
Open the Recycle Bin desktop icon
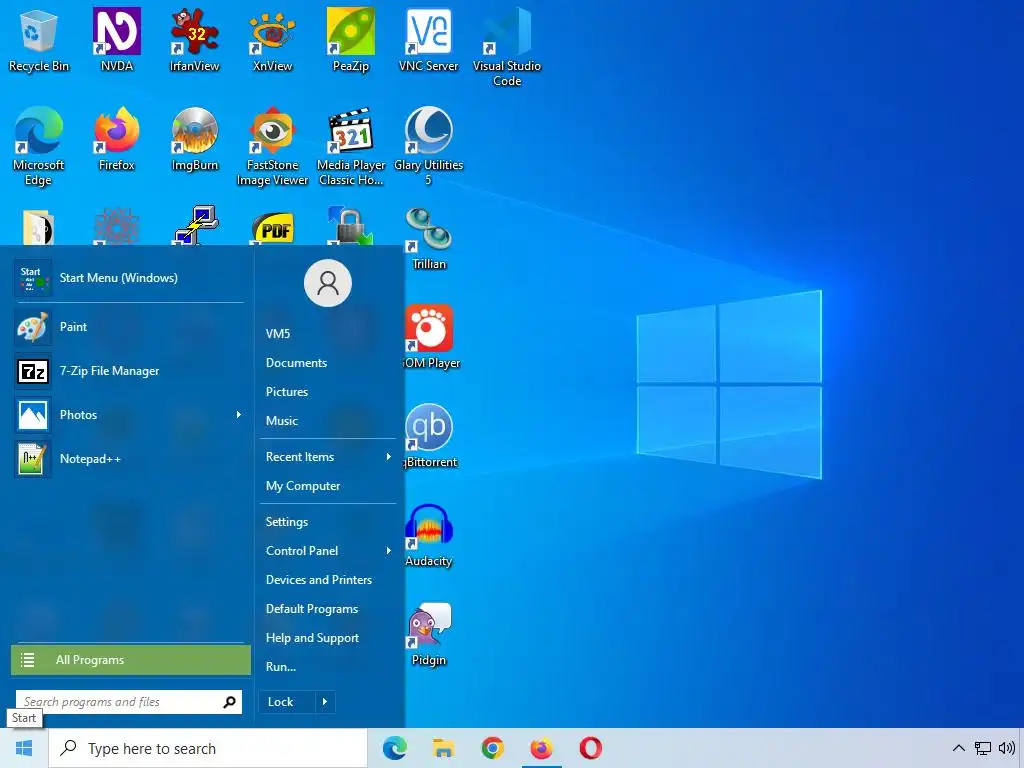[x=38, y=39]
